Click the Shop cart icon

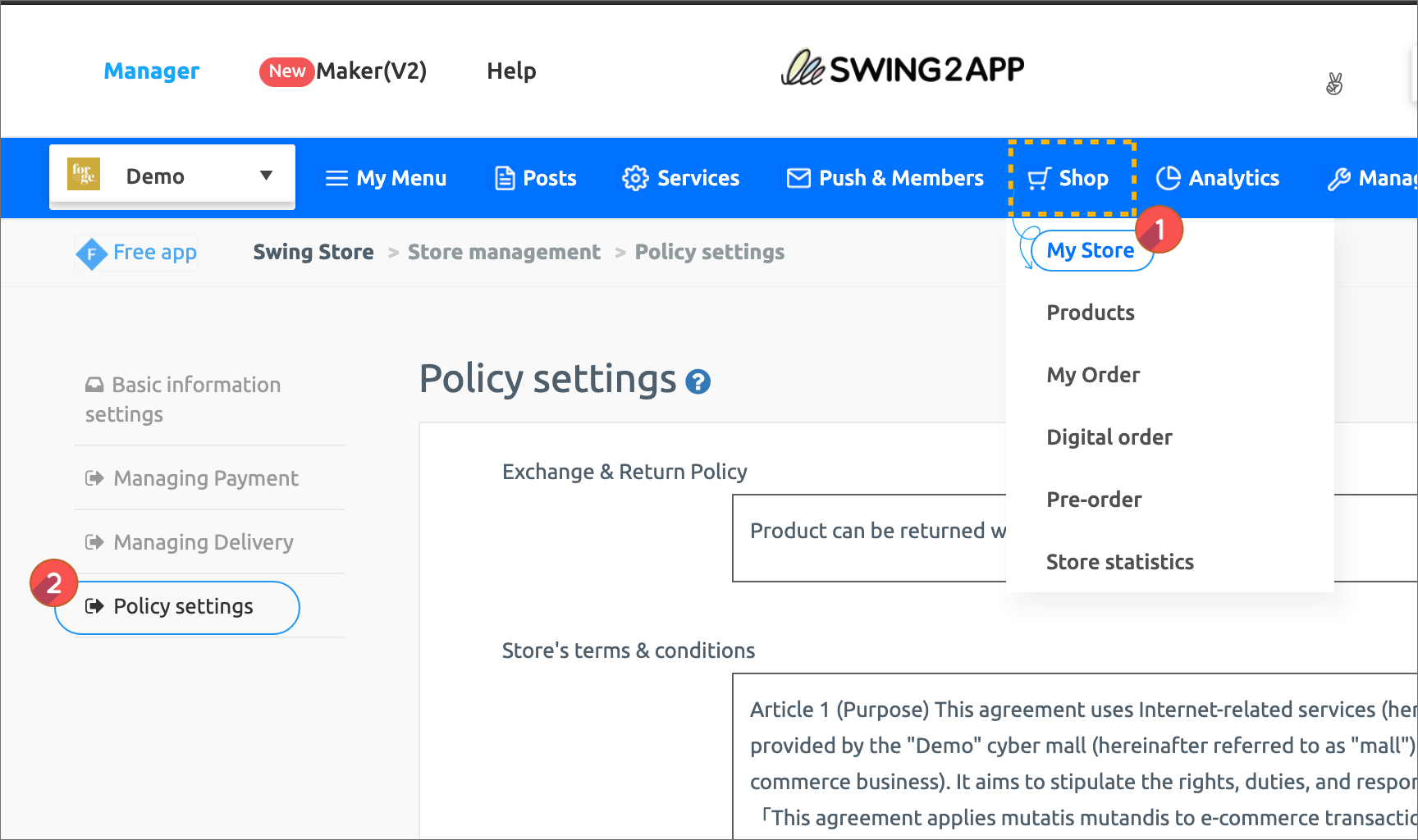pyautogui.click(x=1039, y=178)
